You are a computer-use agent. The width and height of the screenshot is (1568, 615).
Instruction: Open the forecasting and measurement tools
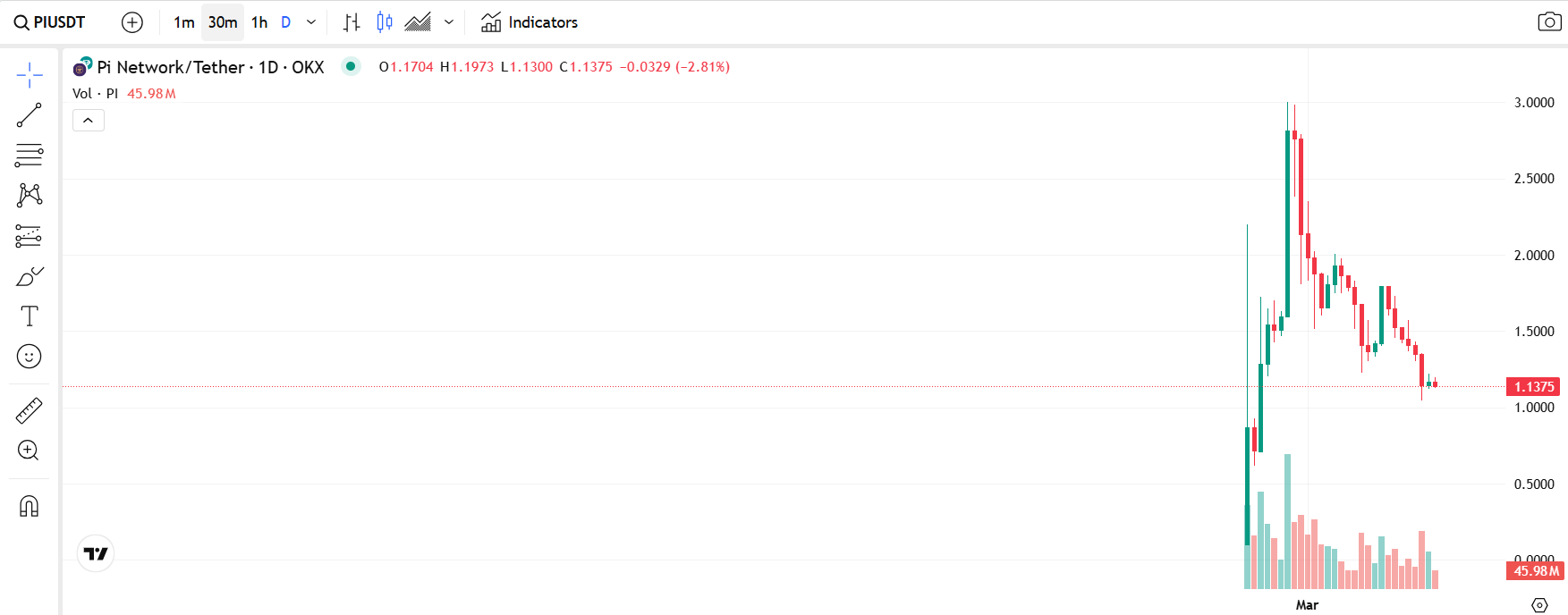30,236
